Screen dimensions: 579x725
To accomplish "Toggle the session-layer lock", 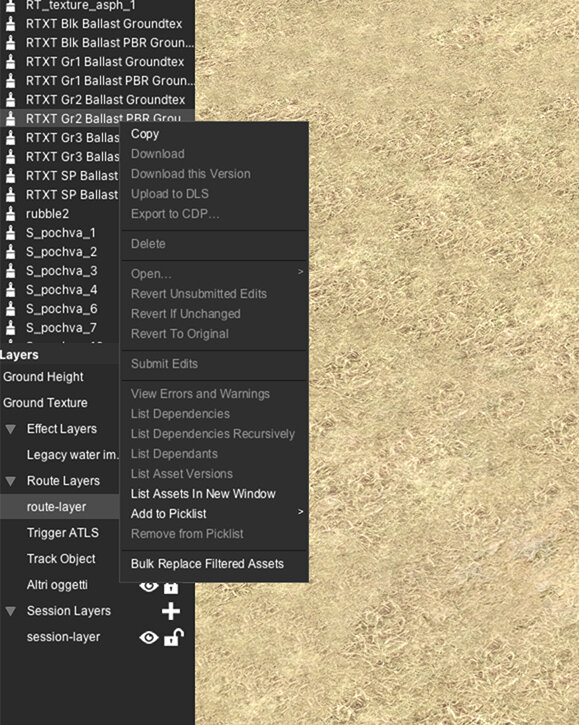I will 173,637.
